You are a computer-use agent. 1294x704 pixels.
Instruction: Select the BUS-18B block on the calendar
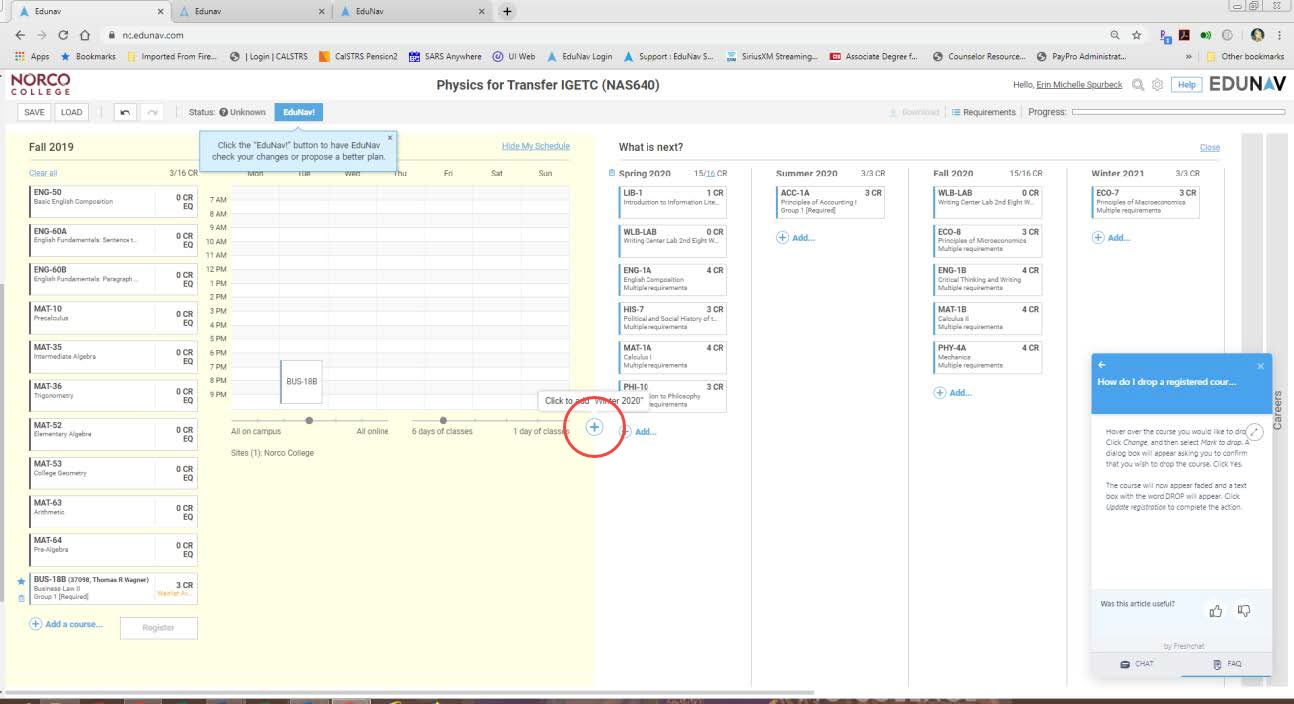click(x=301, y=383)
